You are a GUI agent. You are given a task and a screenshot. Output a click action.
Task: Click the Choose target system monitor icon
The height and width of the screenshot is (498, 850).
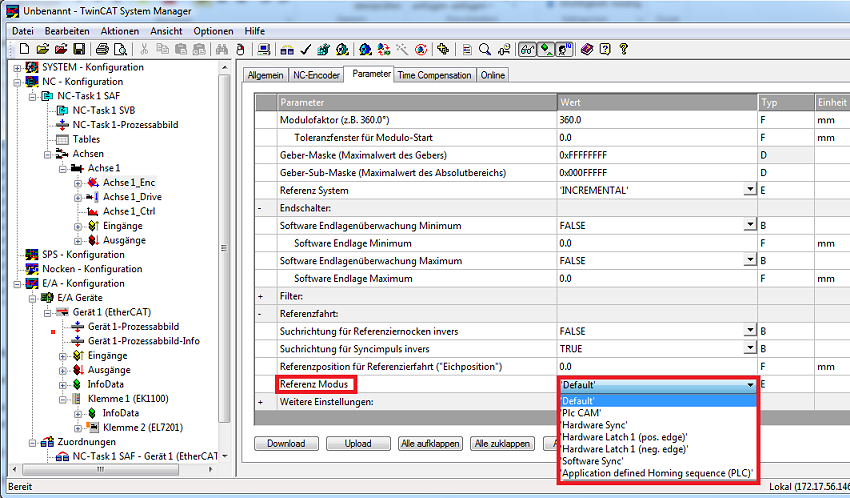(x=263, y=49)
